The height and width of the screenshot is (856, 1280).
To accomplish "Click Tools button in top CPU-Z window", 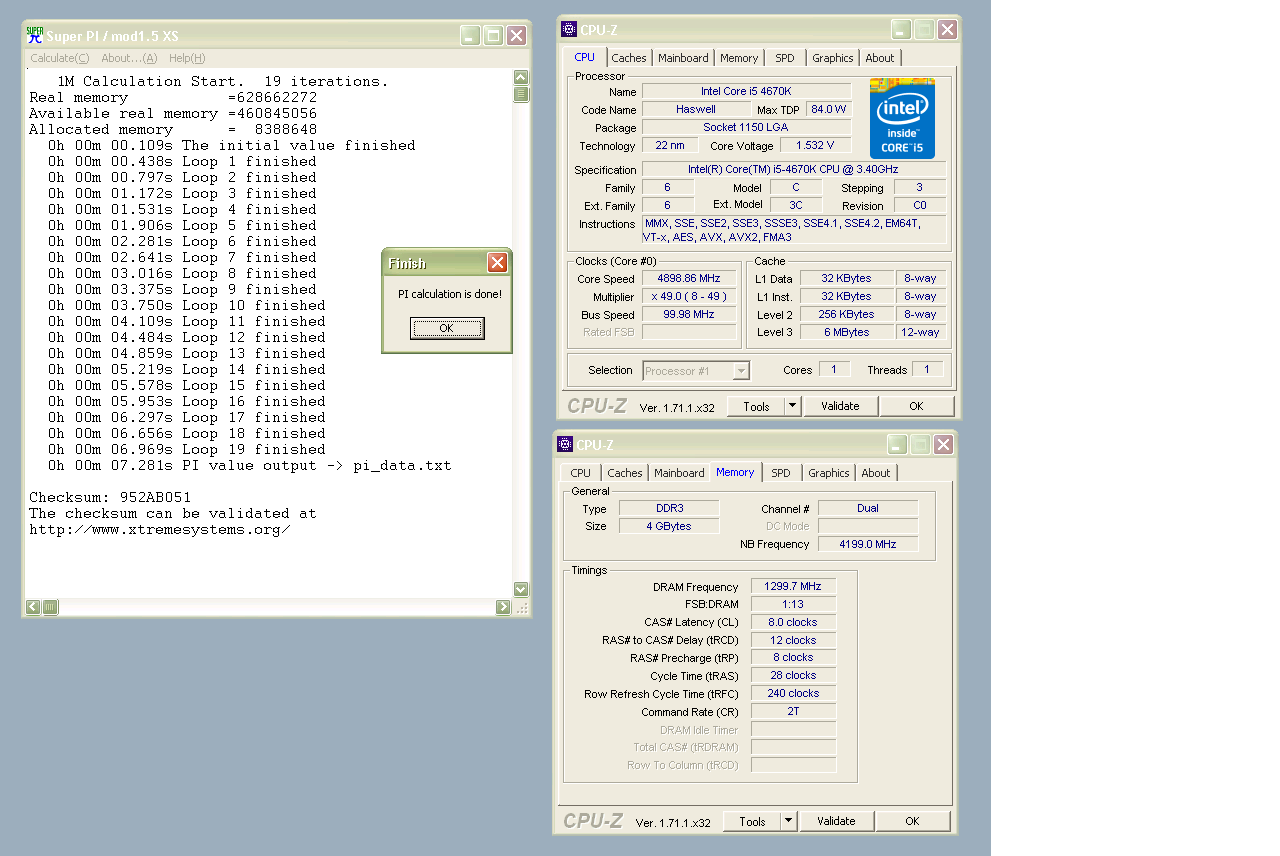I will pyautogui.click(x=756, y=406).
